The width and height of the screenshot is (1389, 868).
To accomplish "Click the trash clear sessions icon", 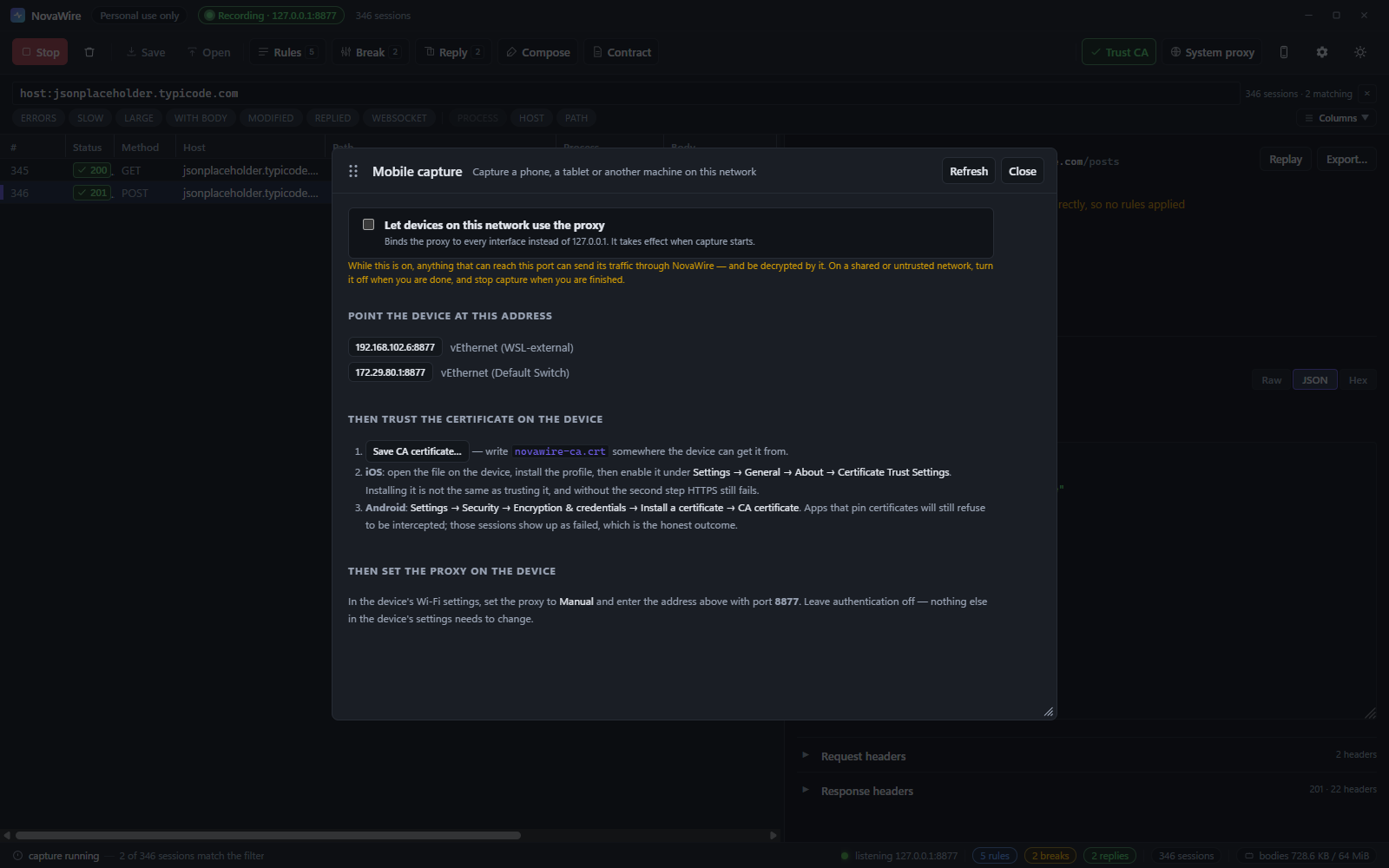I will coord(89,52).
